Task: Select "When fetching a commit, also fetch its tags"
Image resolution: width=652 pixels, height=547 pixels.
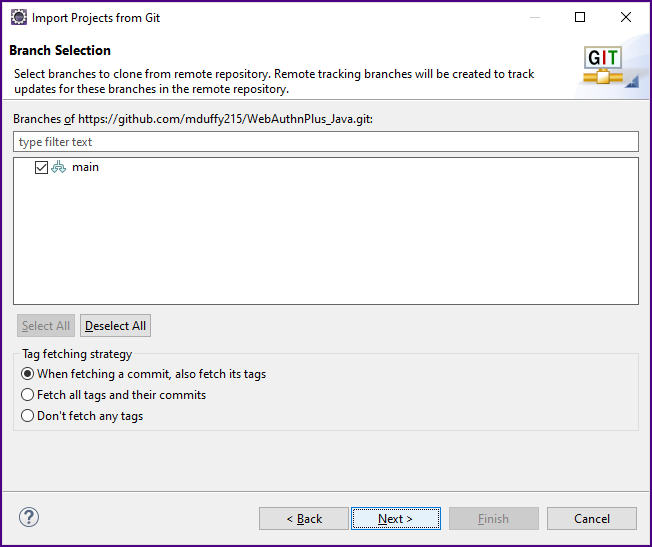Action: 27,374
